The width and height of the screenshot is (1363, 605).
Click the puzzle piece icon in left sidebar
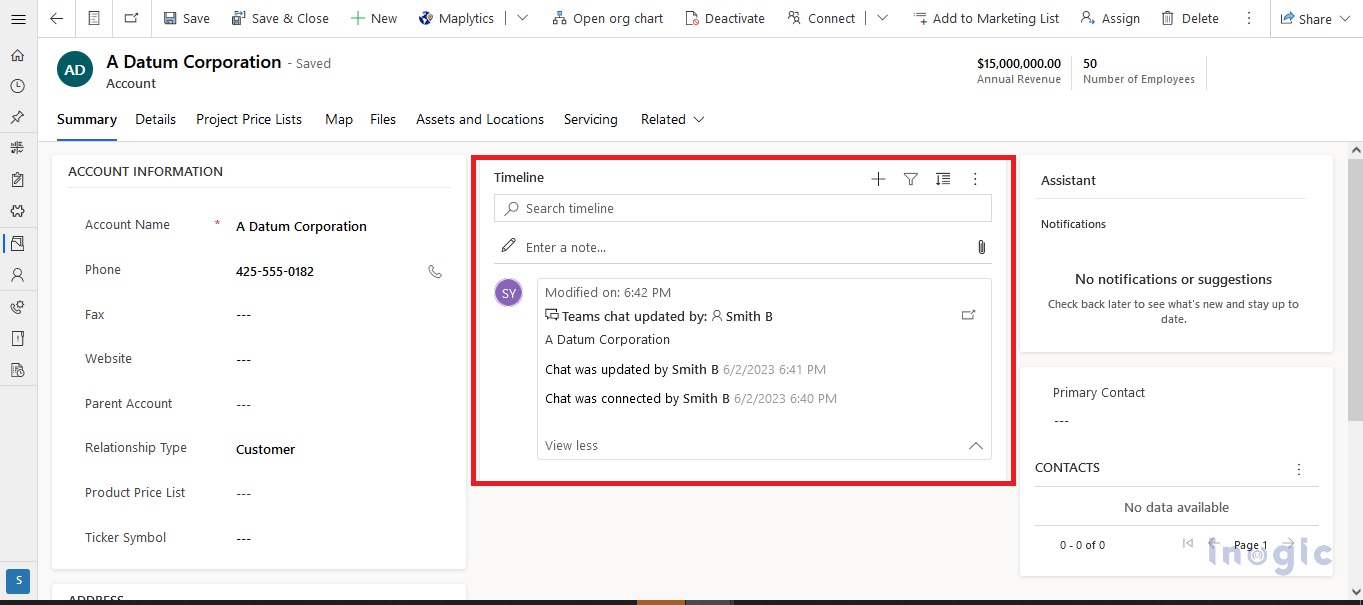click(x=17, y=211)
